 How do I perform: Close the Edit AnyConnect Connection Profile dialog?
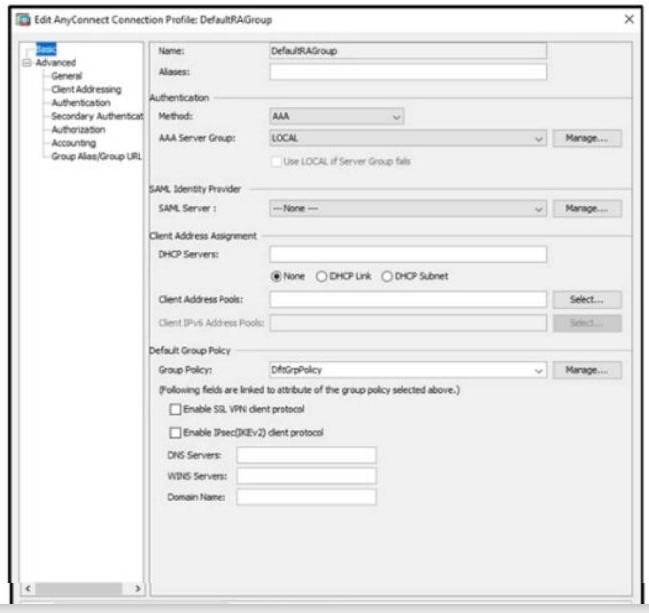point(628,19)
